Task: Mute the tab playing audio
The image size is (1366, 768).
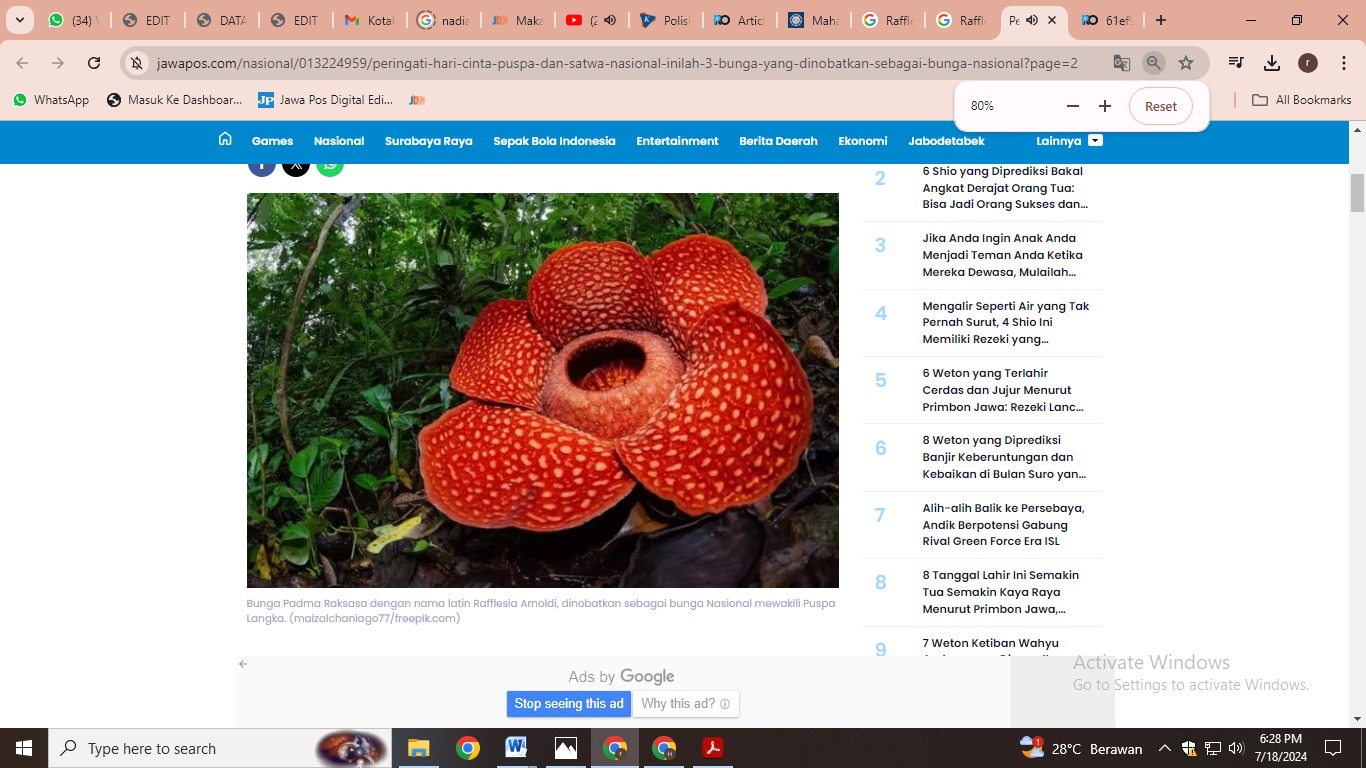Action: tap(1032, 19)
